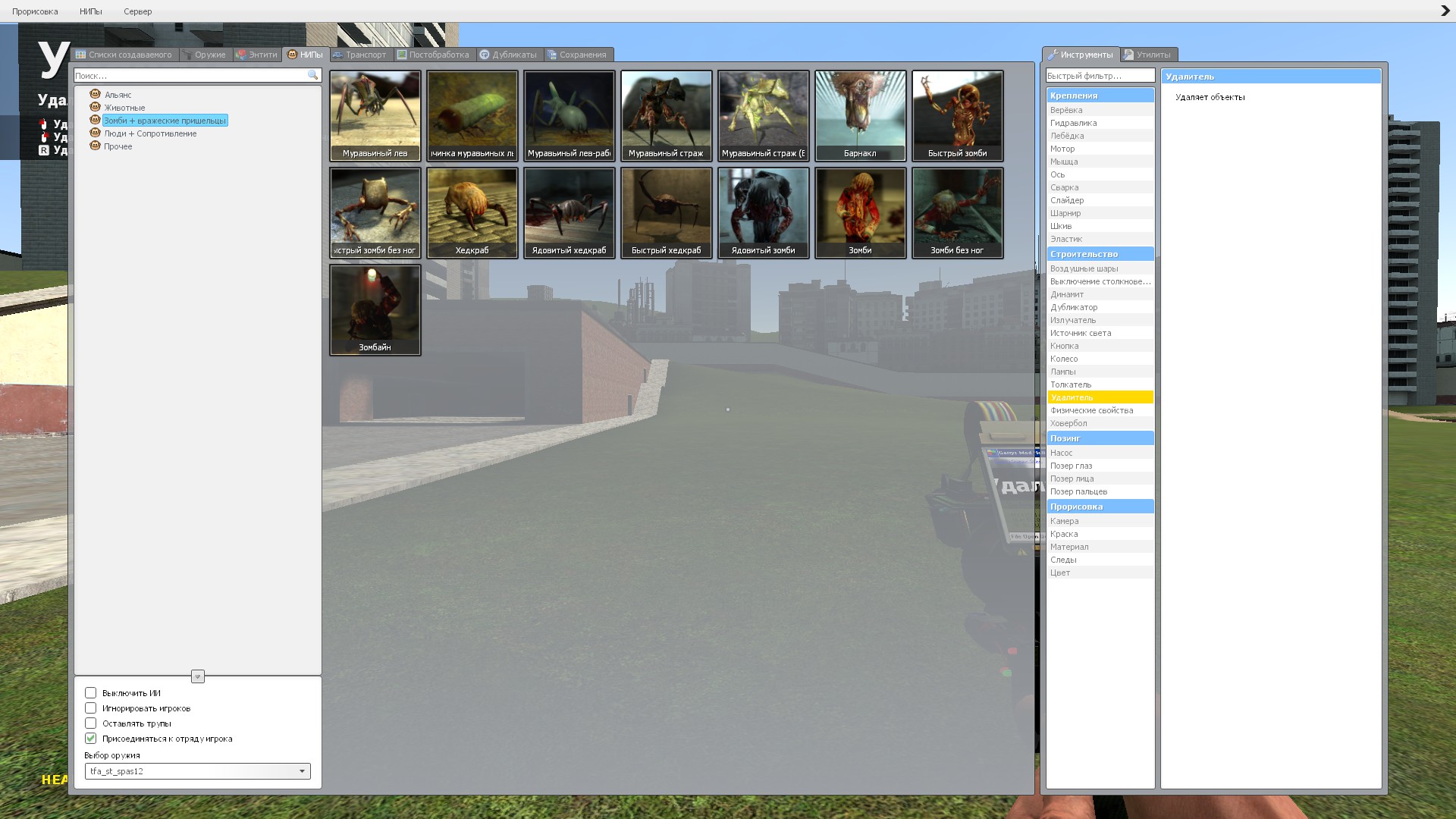Spawn the Быстрый хедкраб NPC
This screenshot has width=1456, height=819.
click(x=666, y=213)
